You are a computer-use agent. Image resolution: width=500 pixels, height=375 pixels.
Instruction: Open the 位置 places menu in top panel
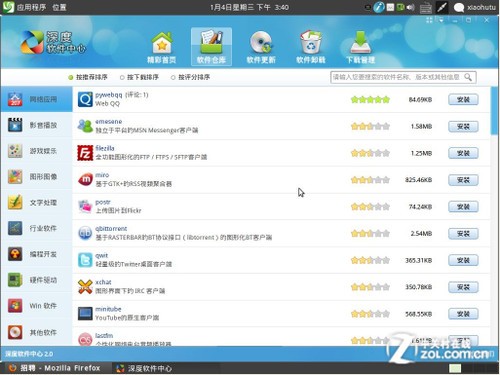coord(59,7)
